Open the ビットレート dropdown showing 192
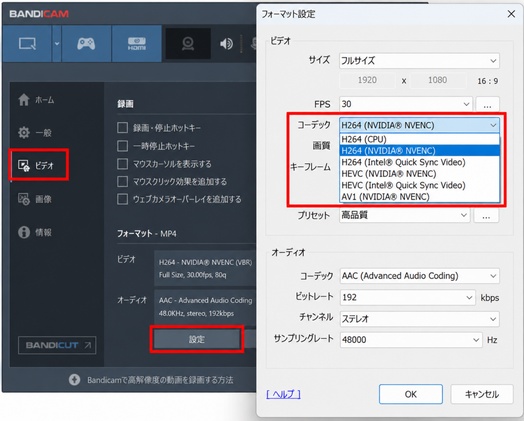 [x=407, y=297]
